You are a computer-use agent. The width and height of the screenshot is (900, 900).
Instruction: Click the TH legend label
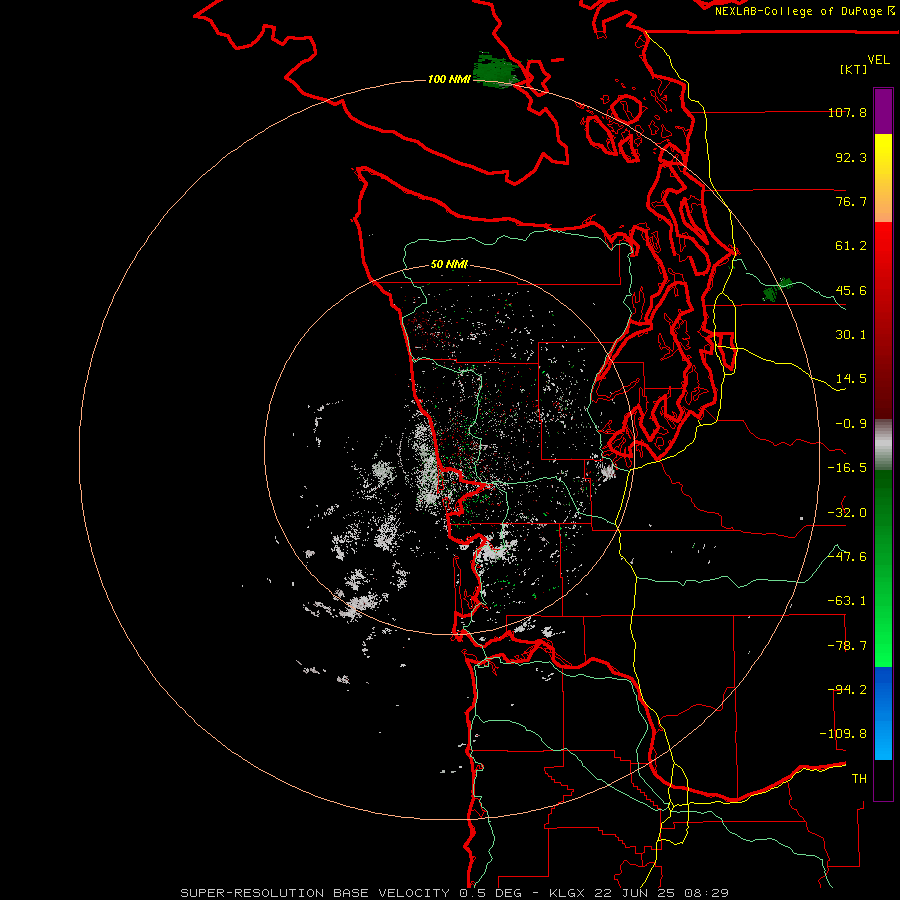[859, 779]
